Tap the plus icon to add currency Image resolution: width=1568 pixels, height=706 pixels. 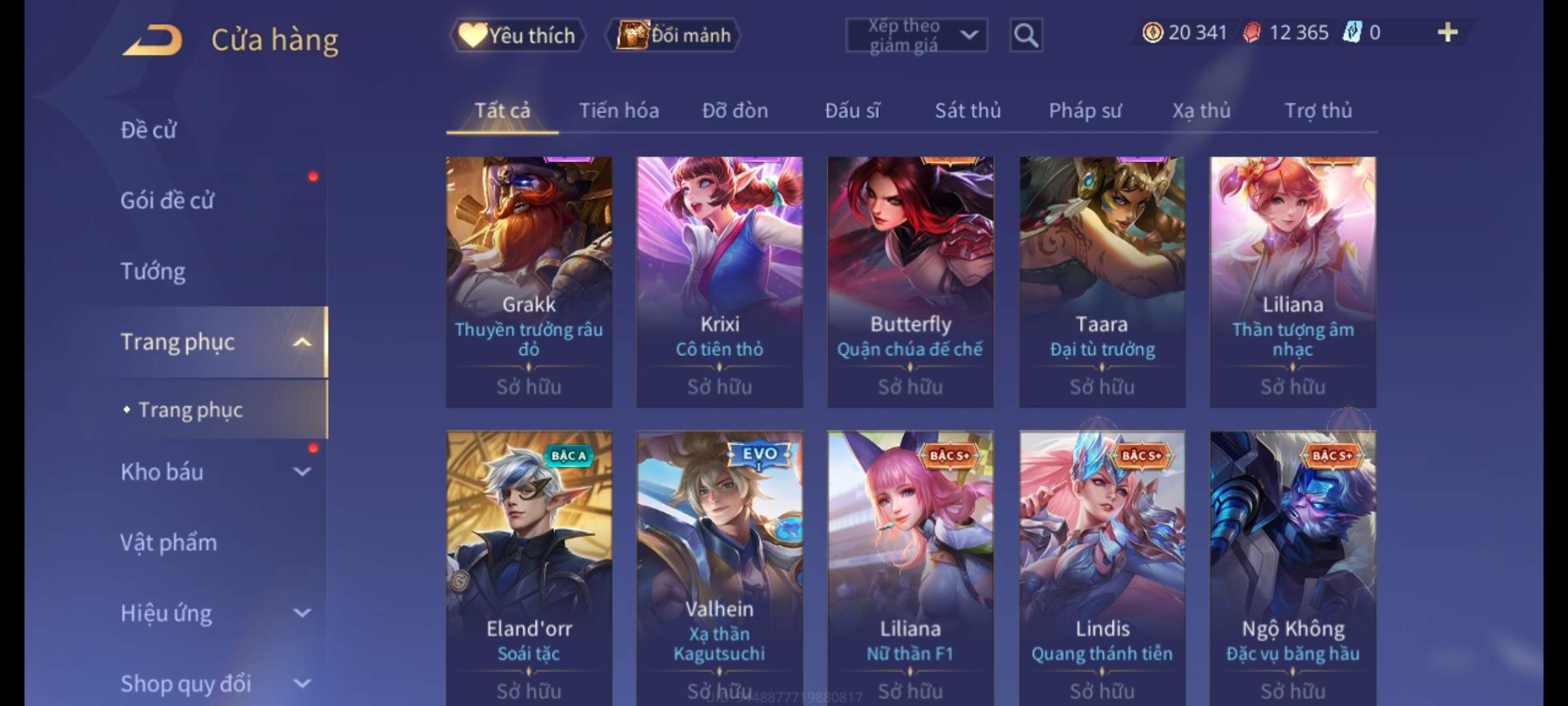point(1448,32)
